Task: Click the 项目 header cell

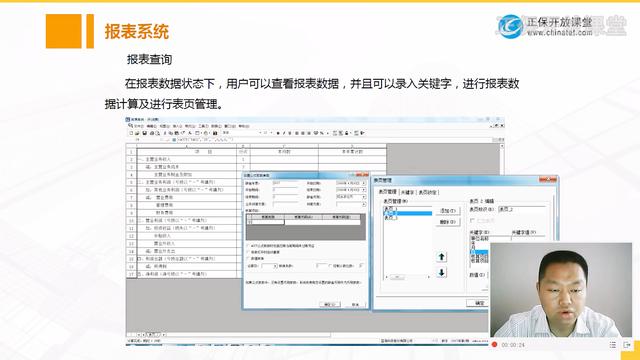Action: tap(187, 151)
